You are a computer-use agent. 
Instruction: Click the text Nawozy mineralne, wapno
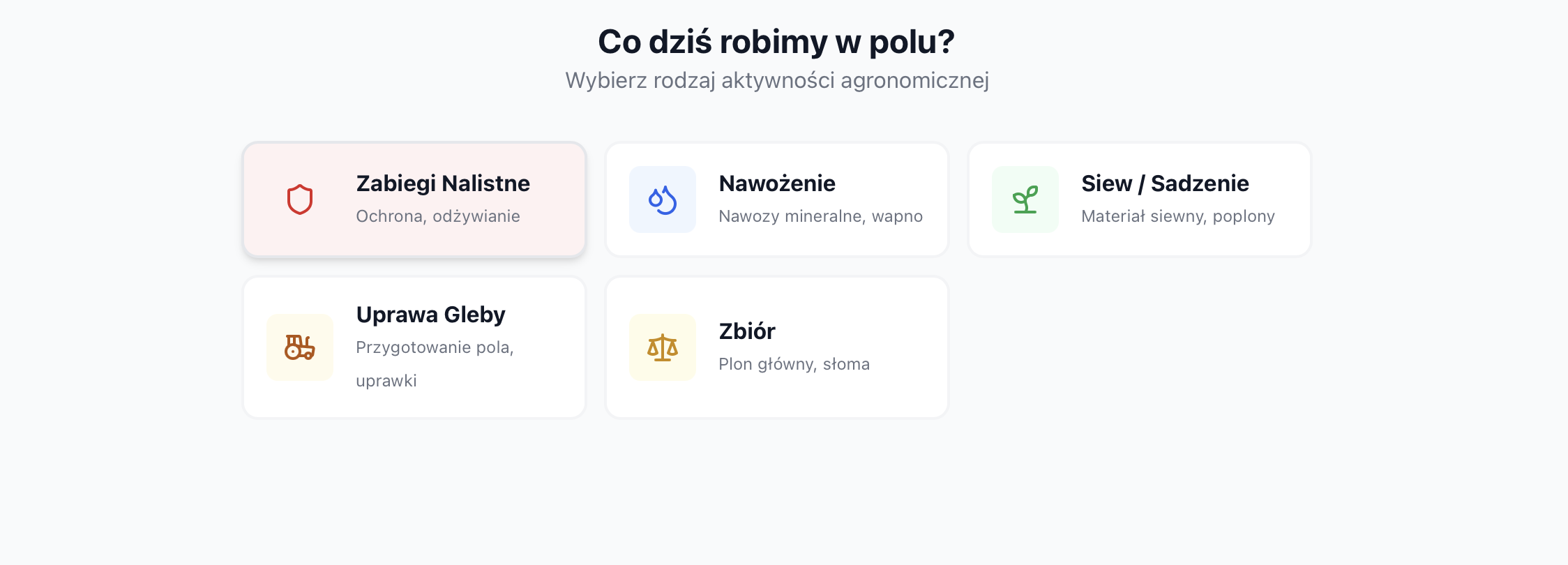click(x=821, y=216)
